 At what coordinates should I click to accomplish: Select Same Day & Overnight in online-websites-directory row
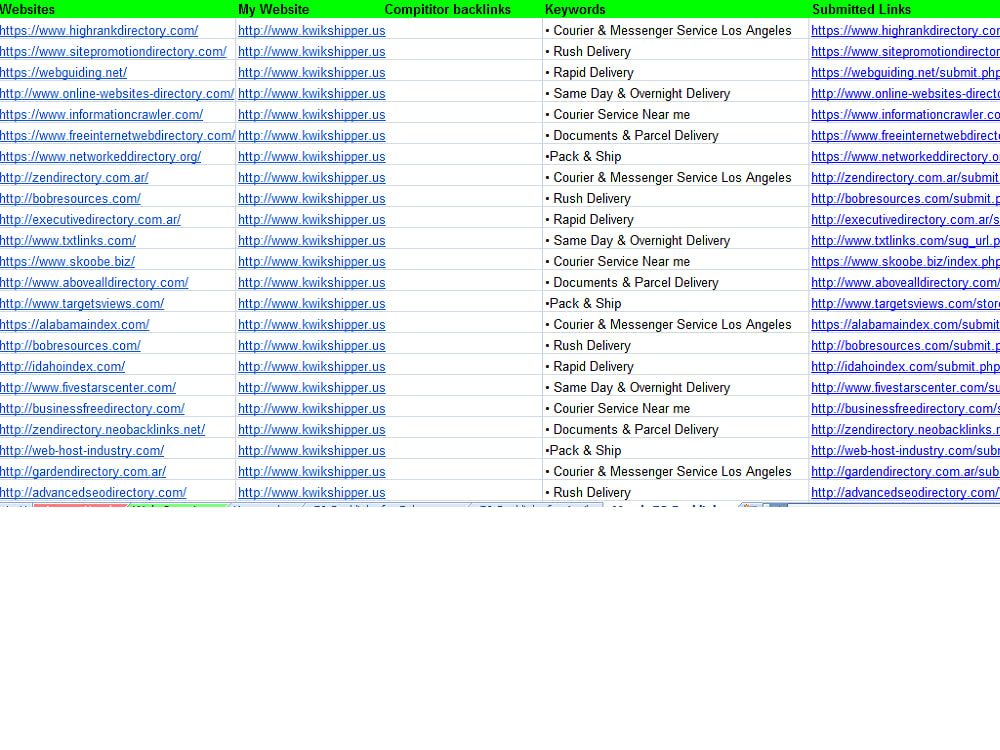click(638, 94)
